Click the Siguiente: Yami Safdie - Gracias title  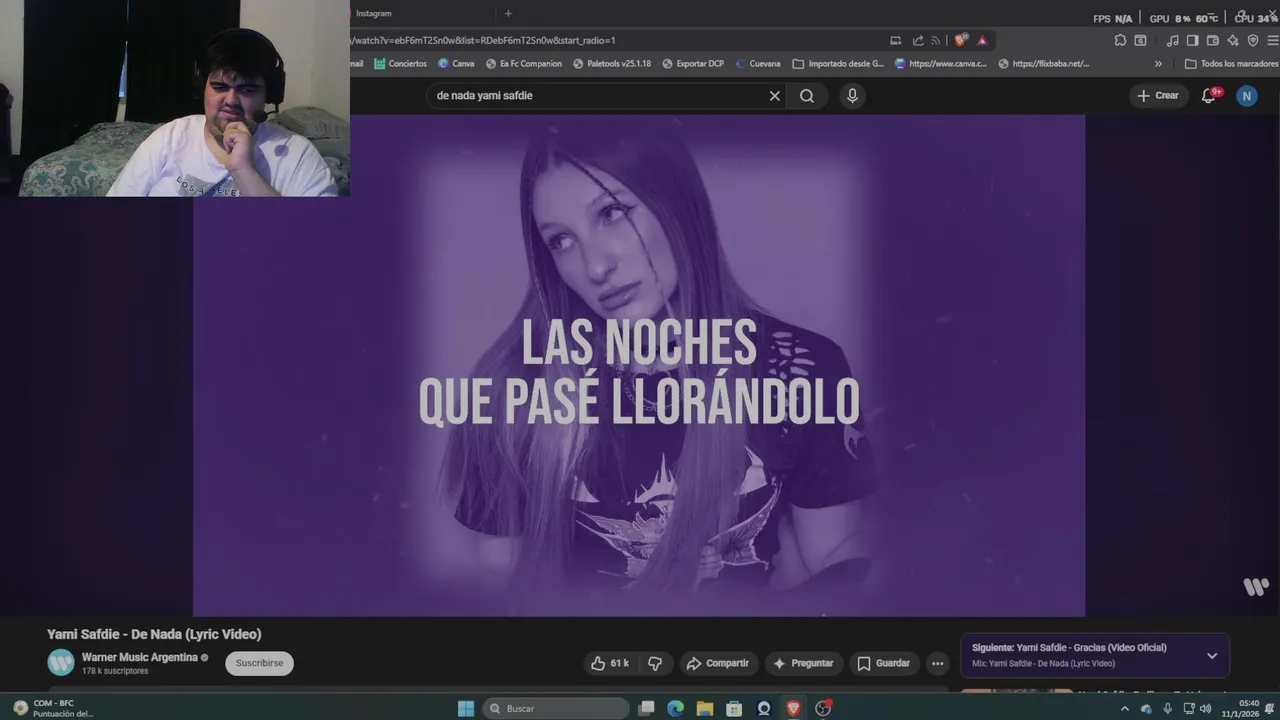[1069, 648]
